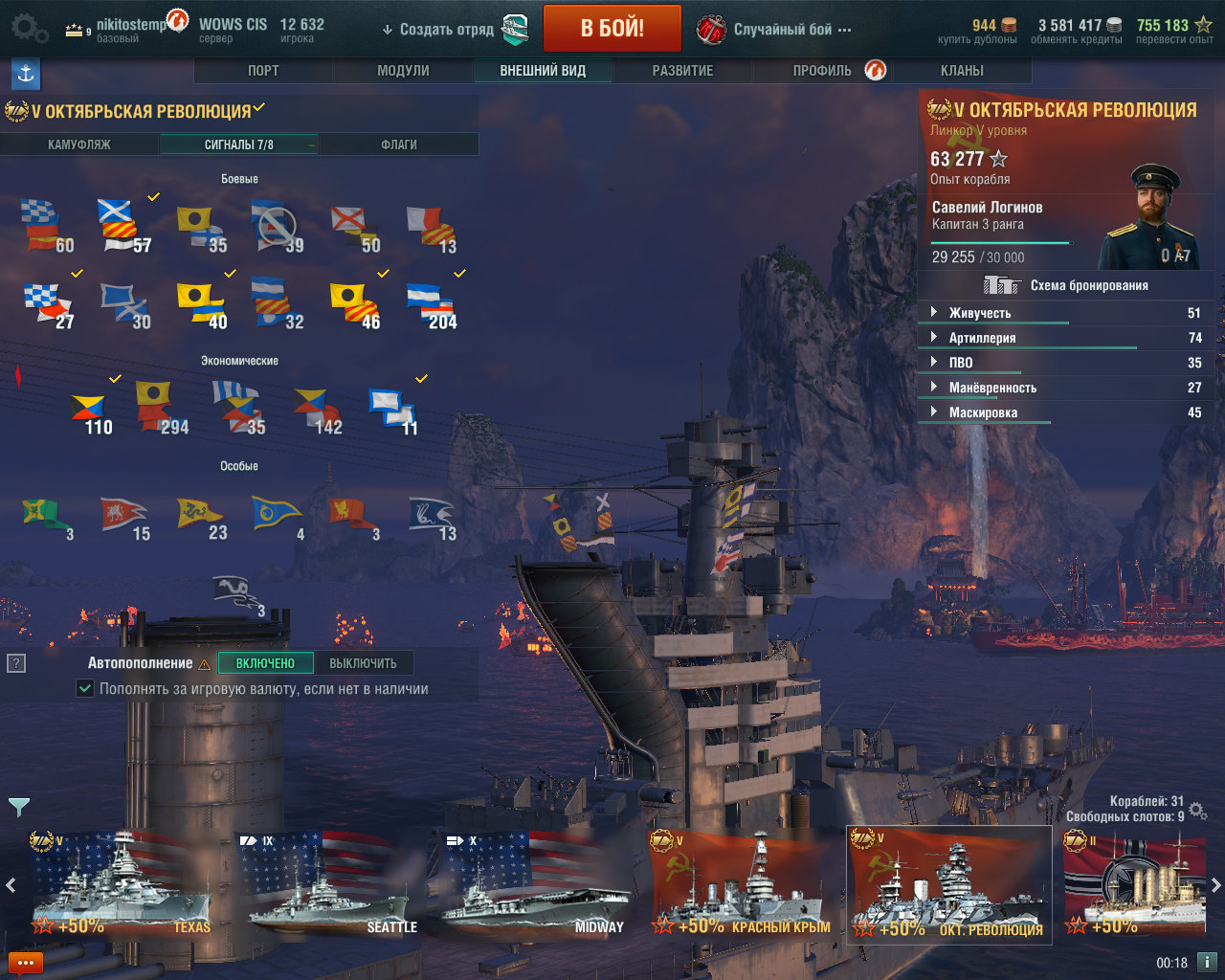Click the info icon near clock
This screenshot has width=1225, height=980.
(1207, 962)
